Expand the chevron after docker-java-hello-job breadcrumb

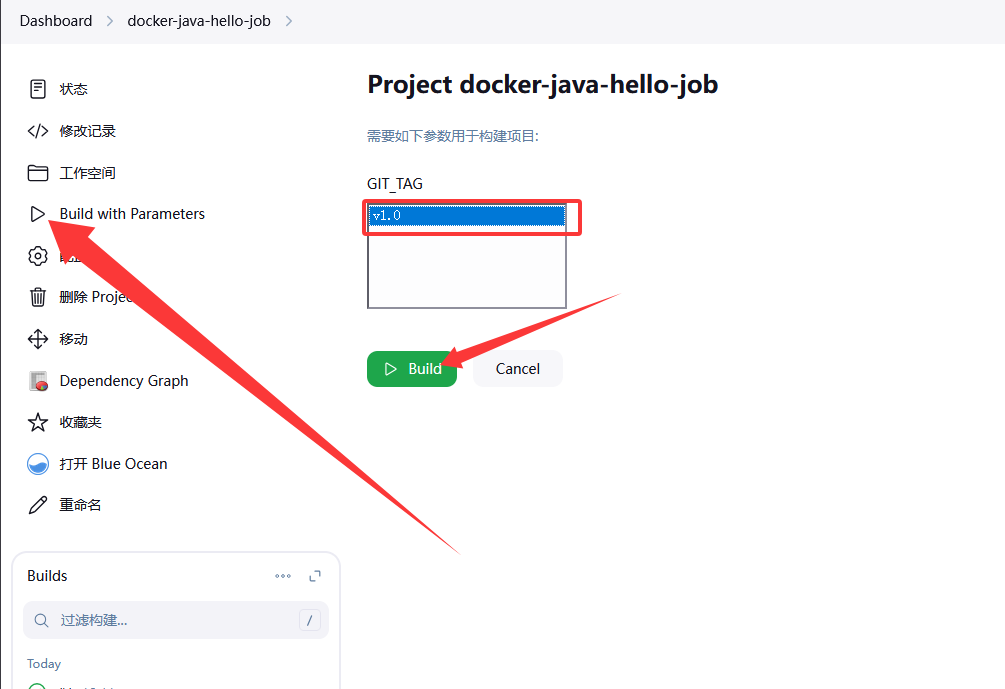(x=288, y=21)
